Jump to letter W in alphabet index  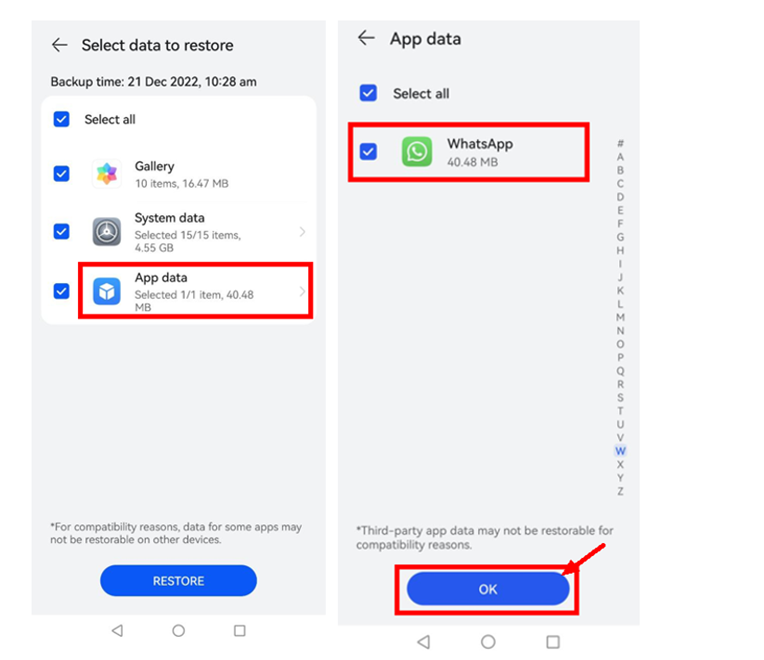tap(620, 451)
